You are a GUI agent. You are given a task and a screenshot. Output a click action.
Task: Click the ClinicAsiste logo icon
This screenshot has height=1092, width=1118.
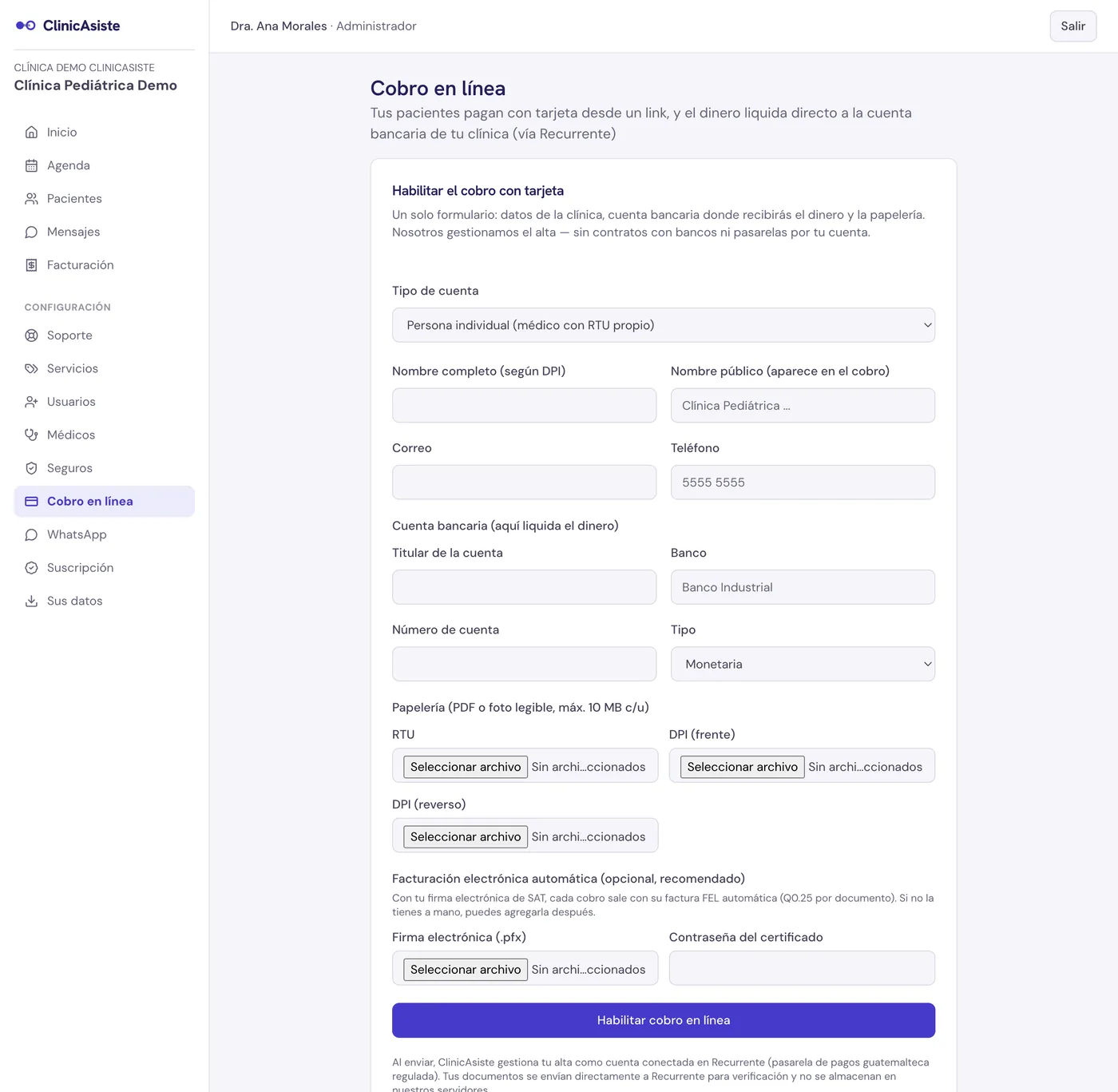point(26,26)
